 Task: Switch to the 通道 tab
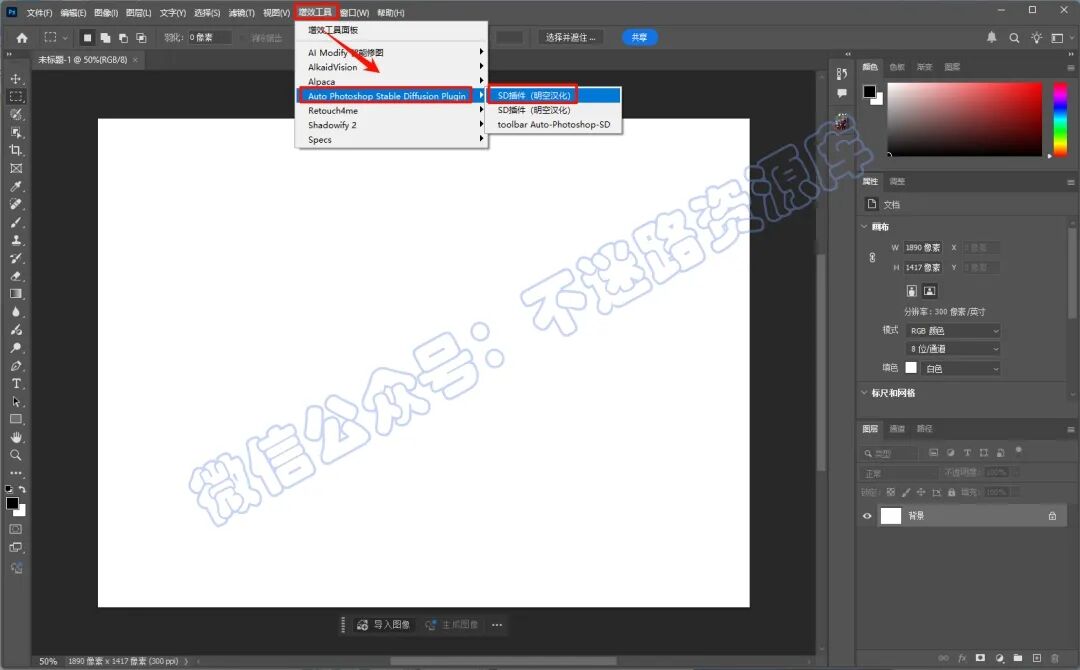(x=897, y=428)
